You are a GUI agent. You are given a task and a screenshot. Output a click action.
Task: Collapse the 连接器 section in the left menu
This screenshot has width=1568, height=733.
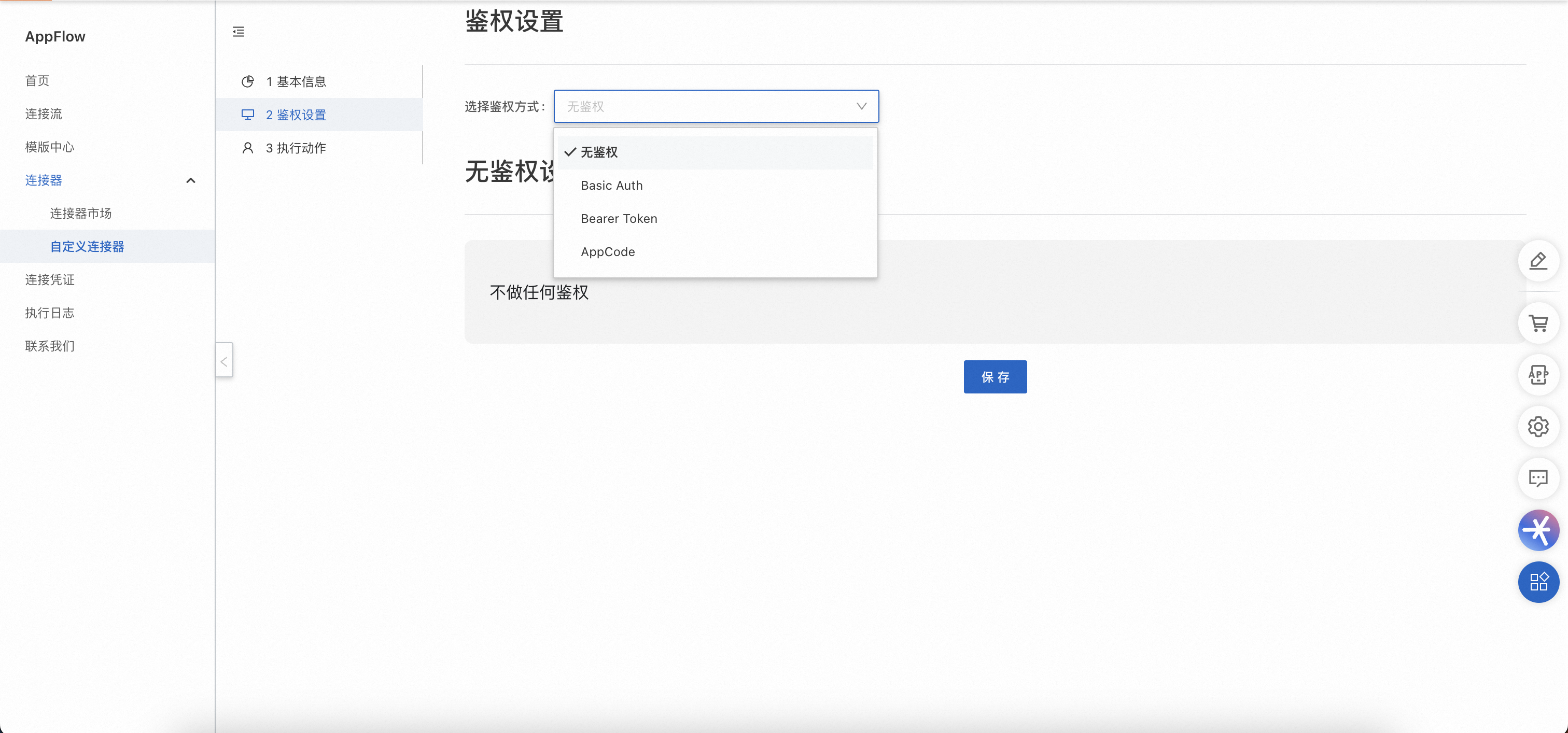(190, 181)
